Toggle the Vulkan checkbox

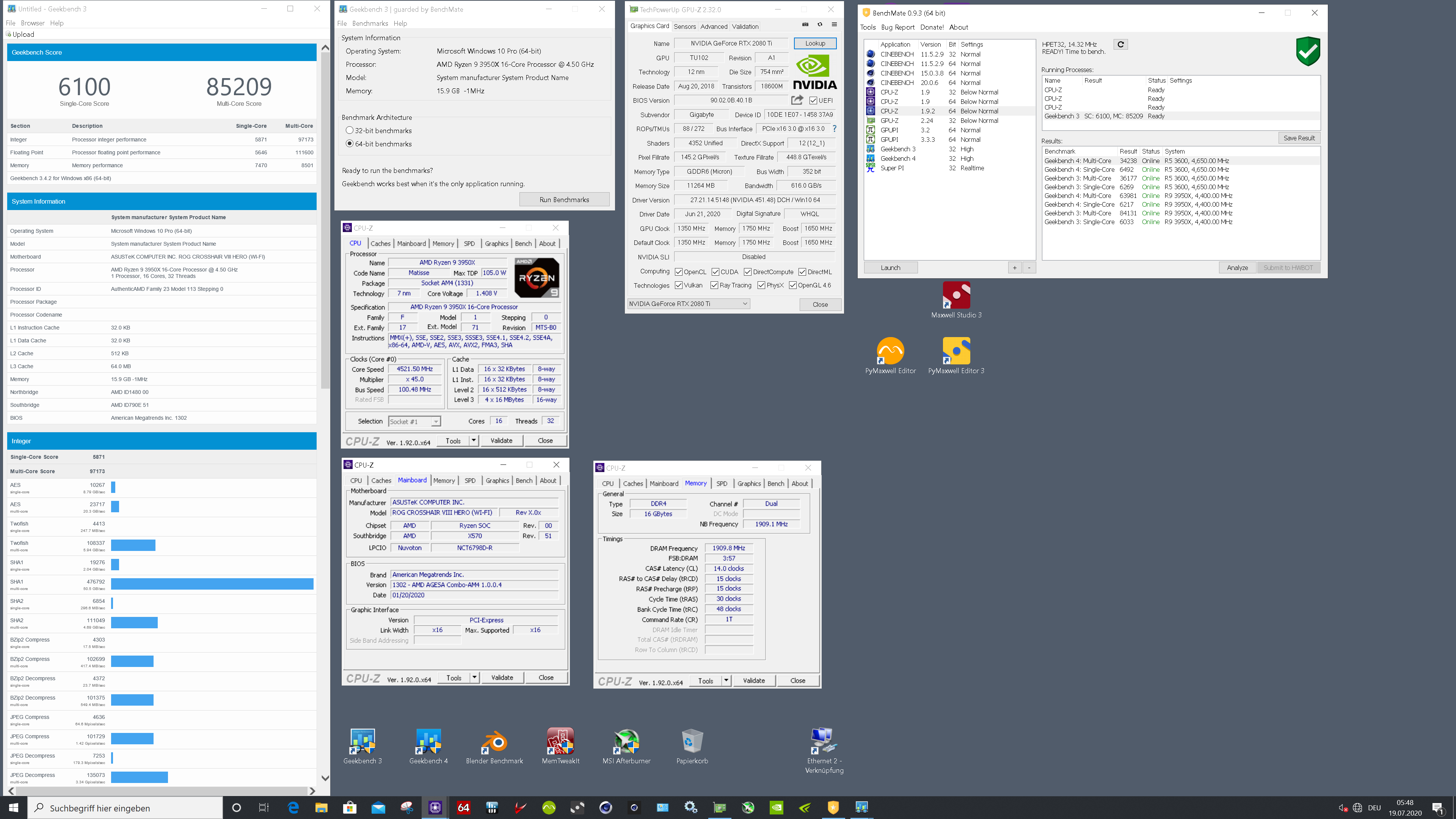point(679,286)
